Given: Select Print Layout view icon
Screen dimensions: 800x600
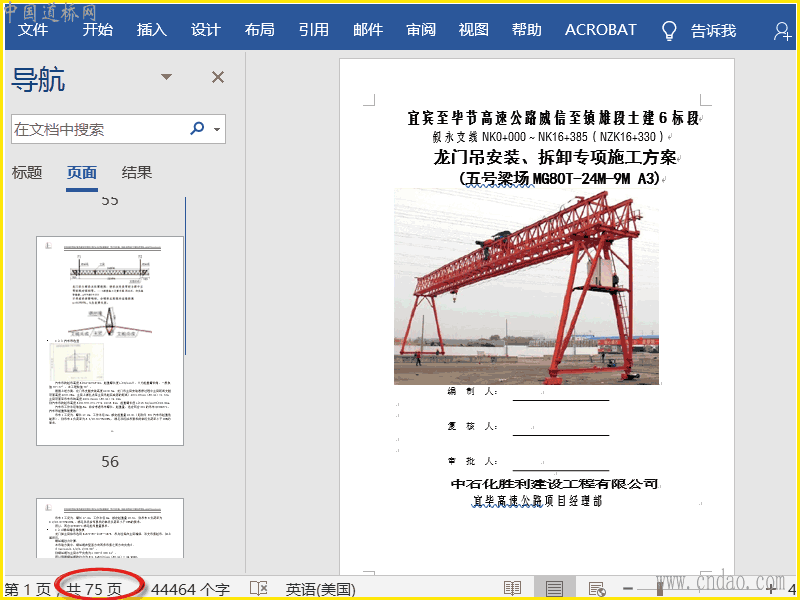Looking at the screenshot, I should click(554, 588).
